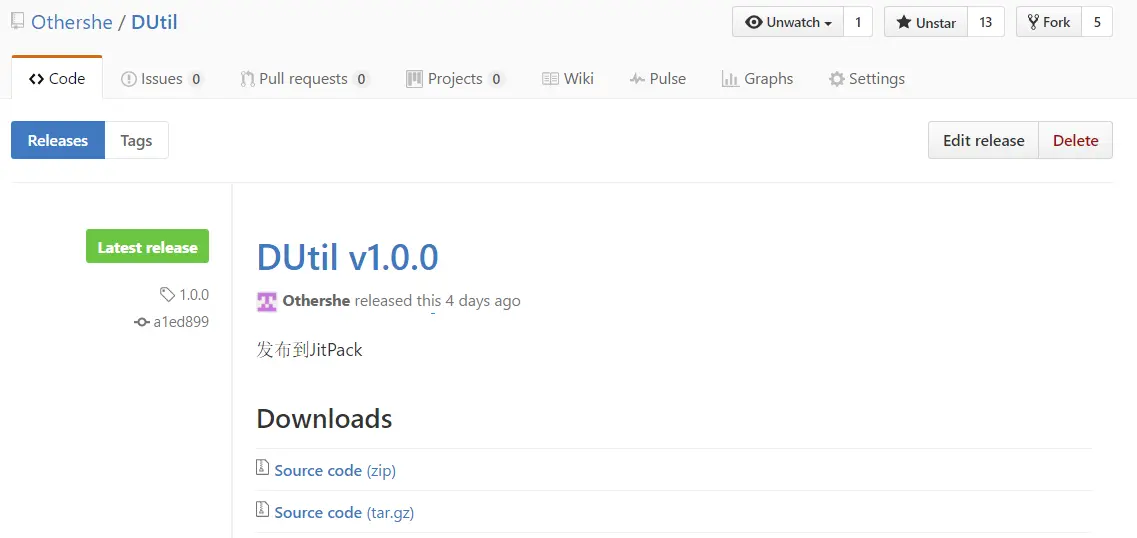Screen dimensions: 1137x538
Task: Click the Wiki book icon
Action: pos(550,79)
